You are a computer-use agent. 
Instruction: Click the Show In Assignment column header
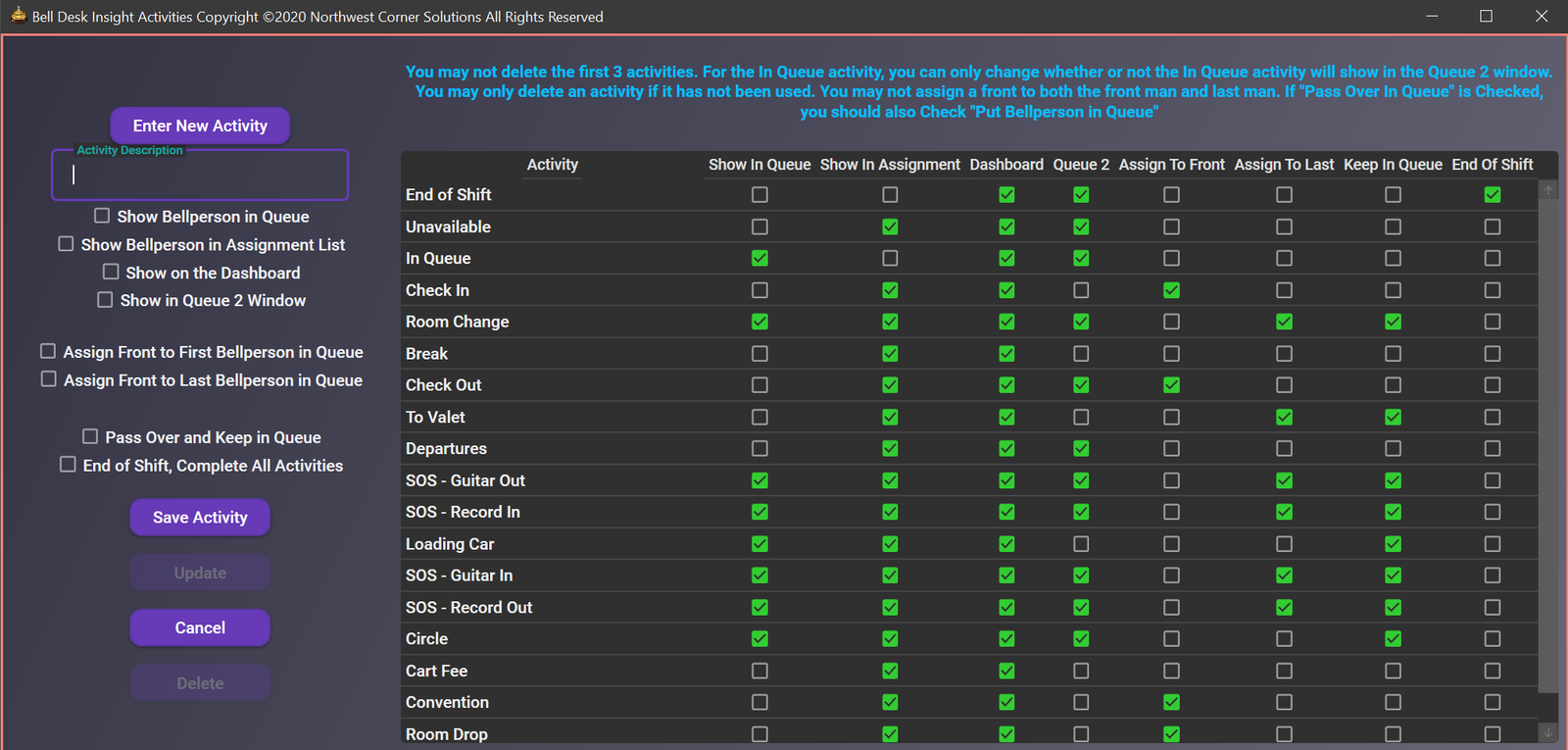point(890,165)
